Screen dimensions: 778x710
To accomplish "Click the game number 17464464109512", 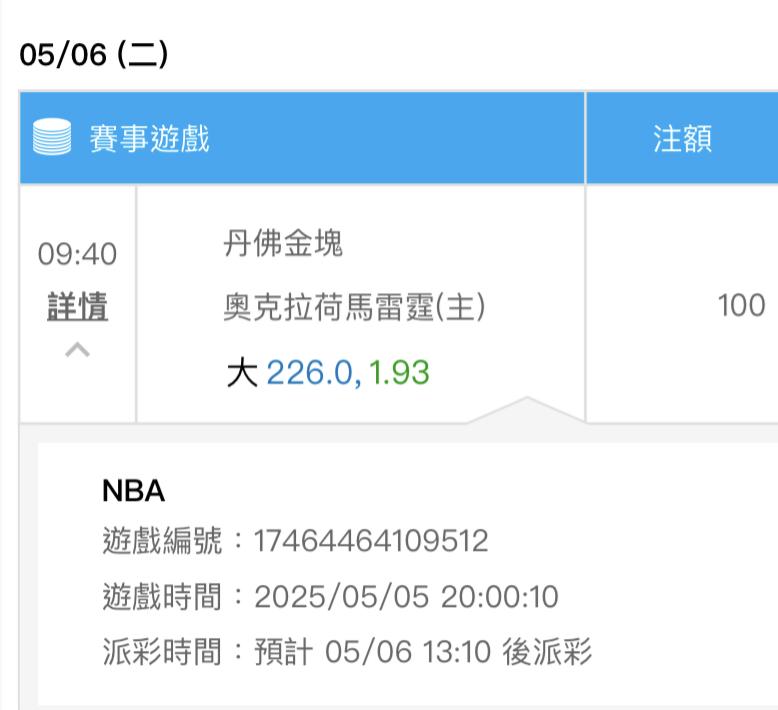I will (x=371, y=542).
